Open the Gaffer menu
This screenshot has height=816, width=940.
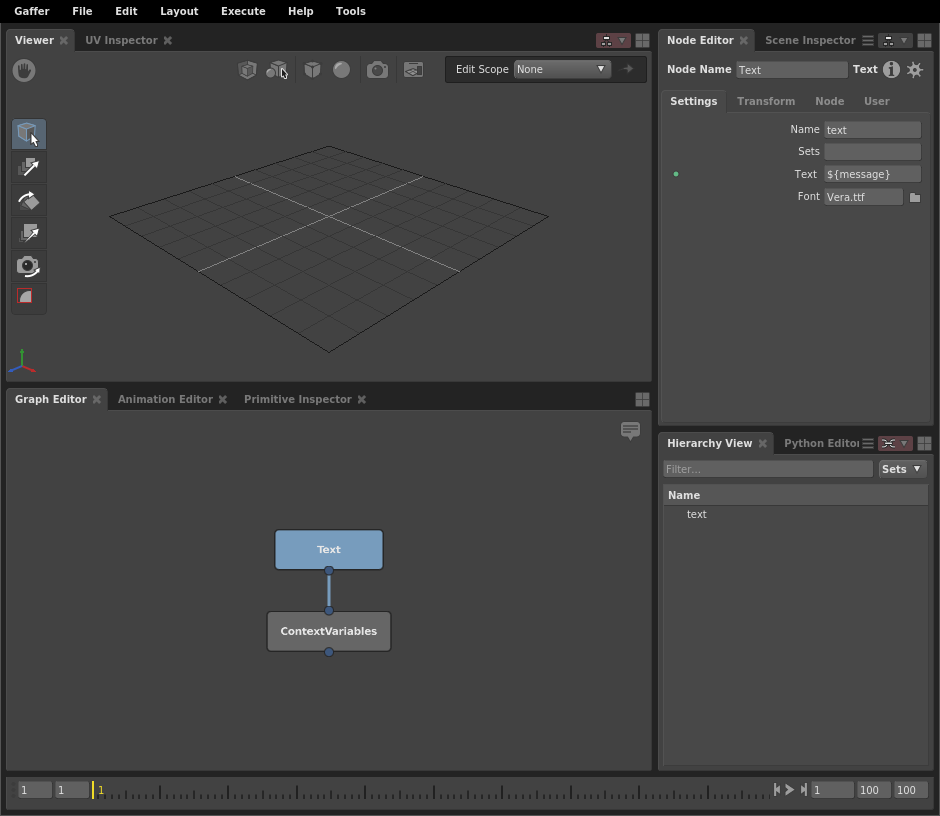tap(32, 11)
